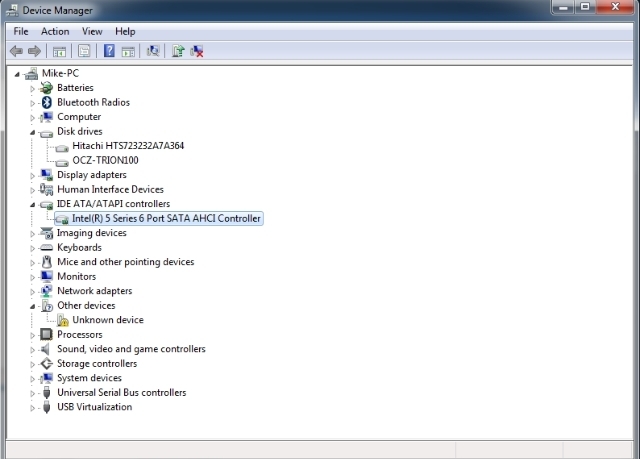
Task: Click the Uninstall icon with red X
Action: pyautogui.click(x=198, y=51)
